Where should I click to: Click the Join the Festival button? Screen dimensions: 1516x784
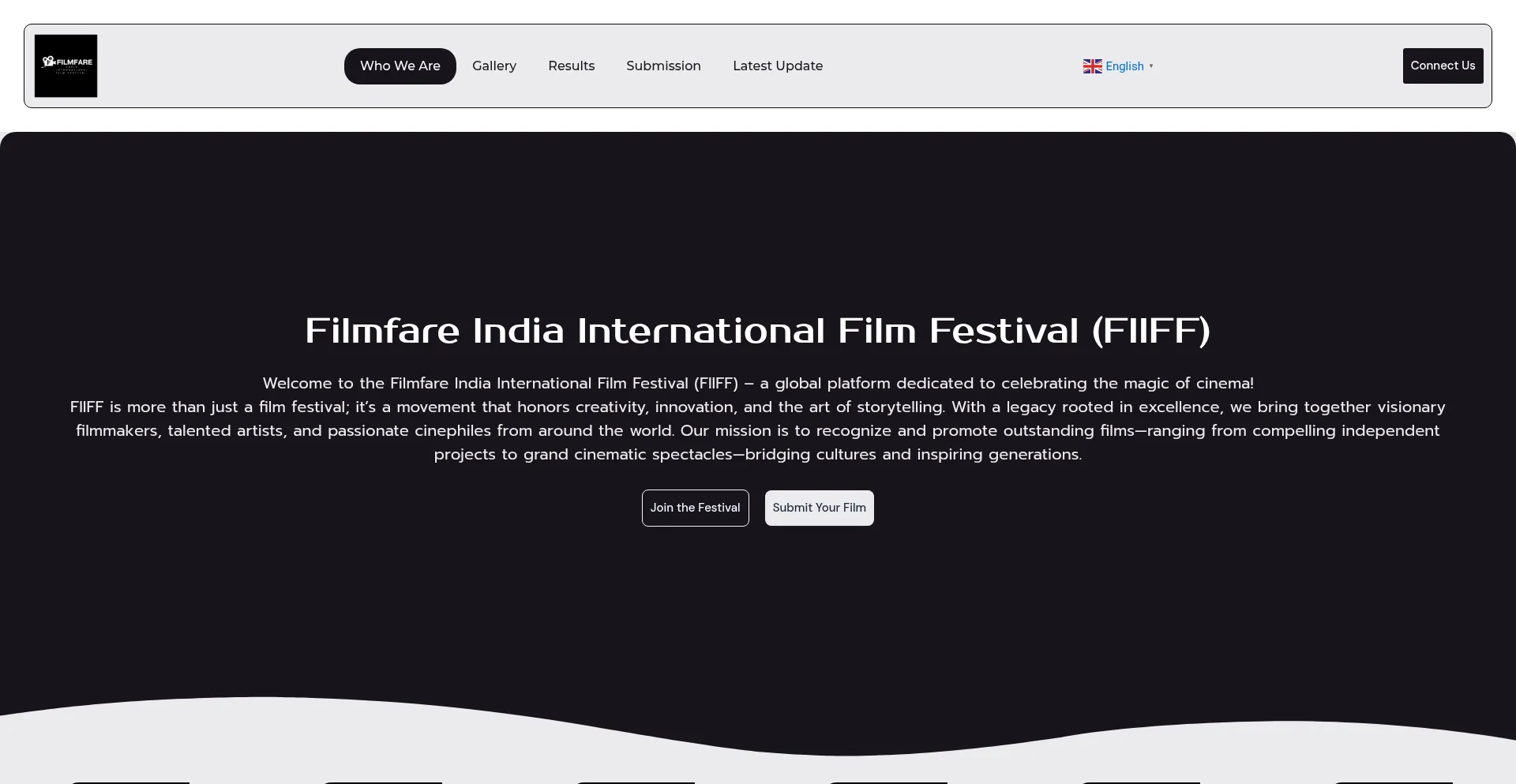point(695,508)
